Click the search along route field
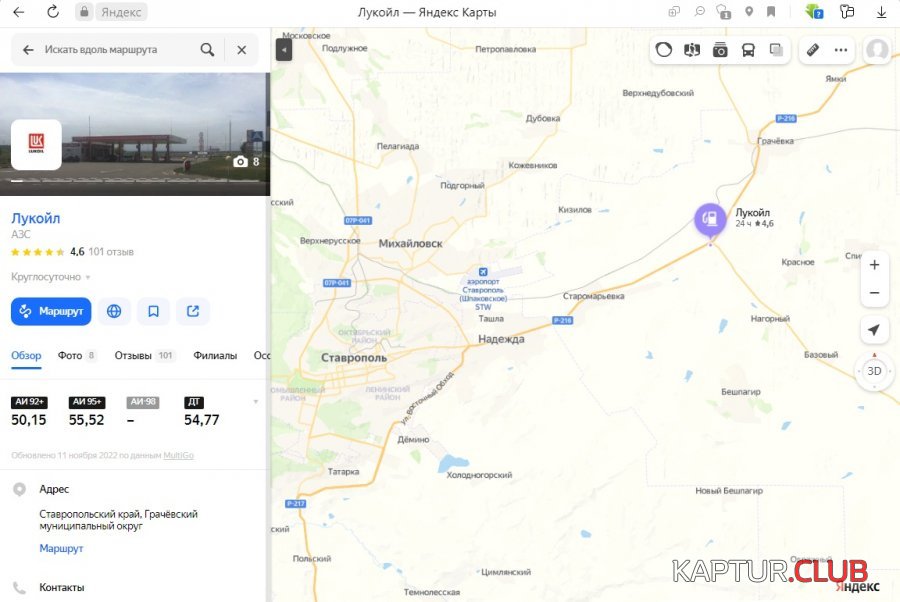 (x=115, y=49)
